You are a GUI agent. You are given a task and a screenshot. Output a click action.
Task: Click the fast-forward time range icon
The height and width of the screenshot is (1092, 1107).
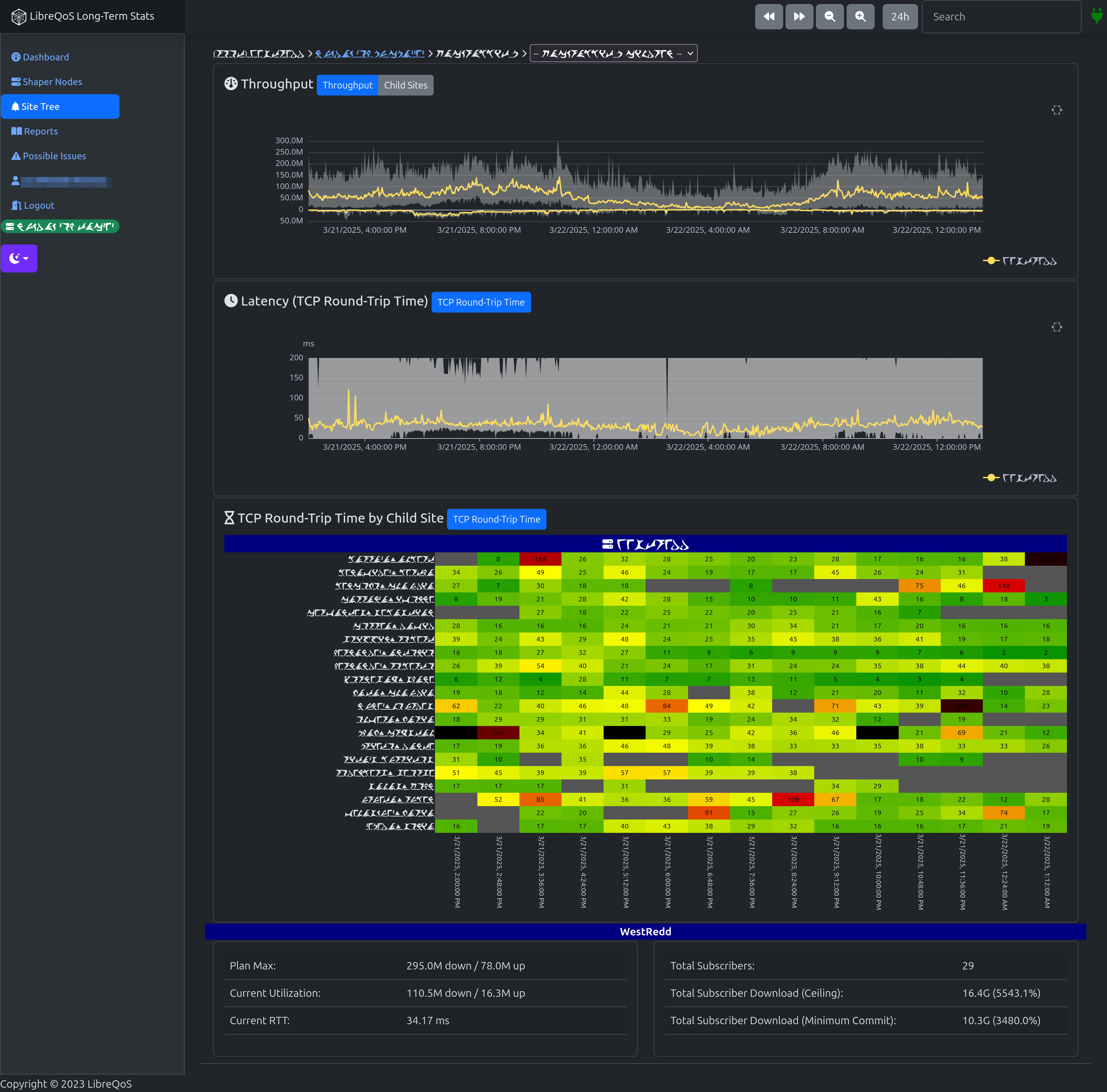[799, 17]
